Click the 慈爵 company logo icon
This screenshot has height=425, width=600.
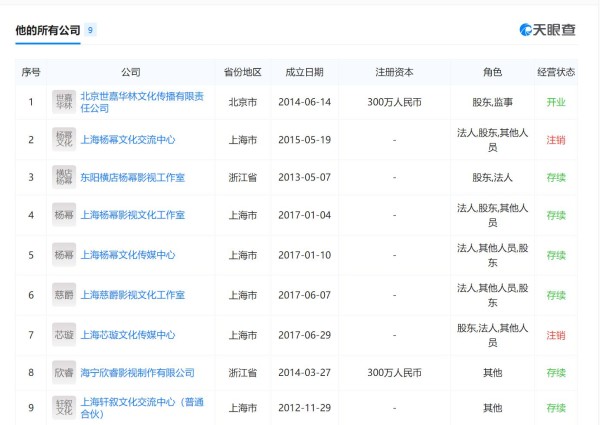64,295
